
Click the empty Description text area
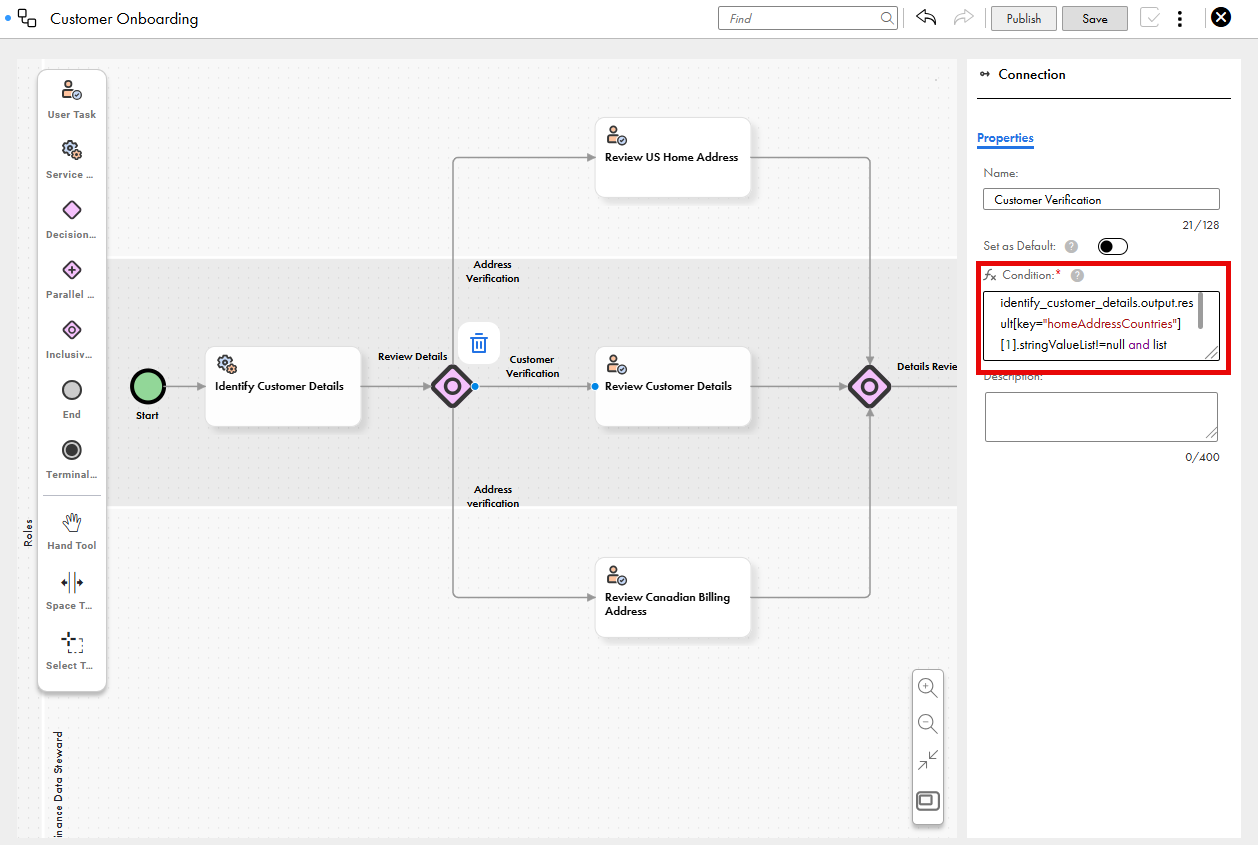click(x=1101, y=416)
